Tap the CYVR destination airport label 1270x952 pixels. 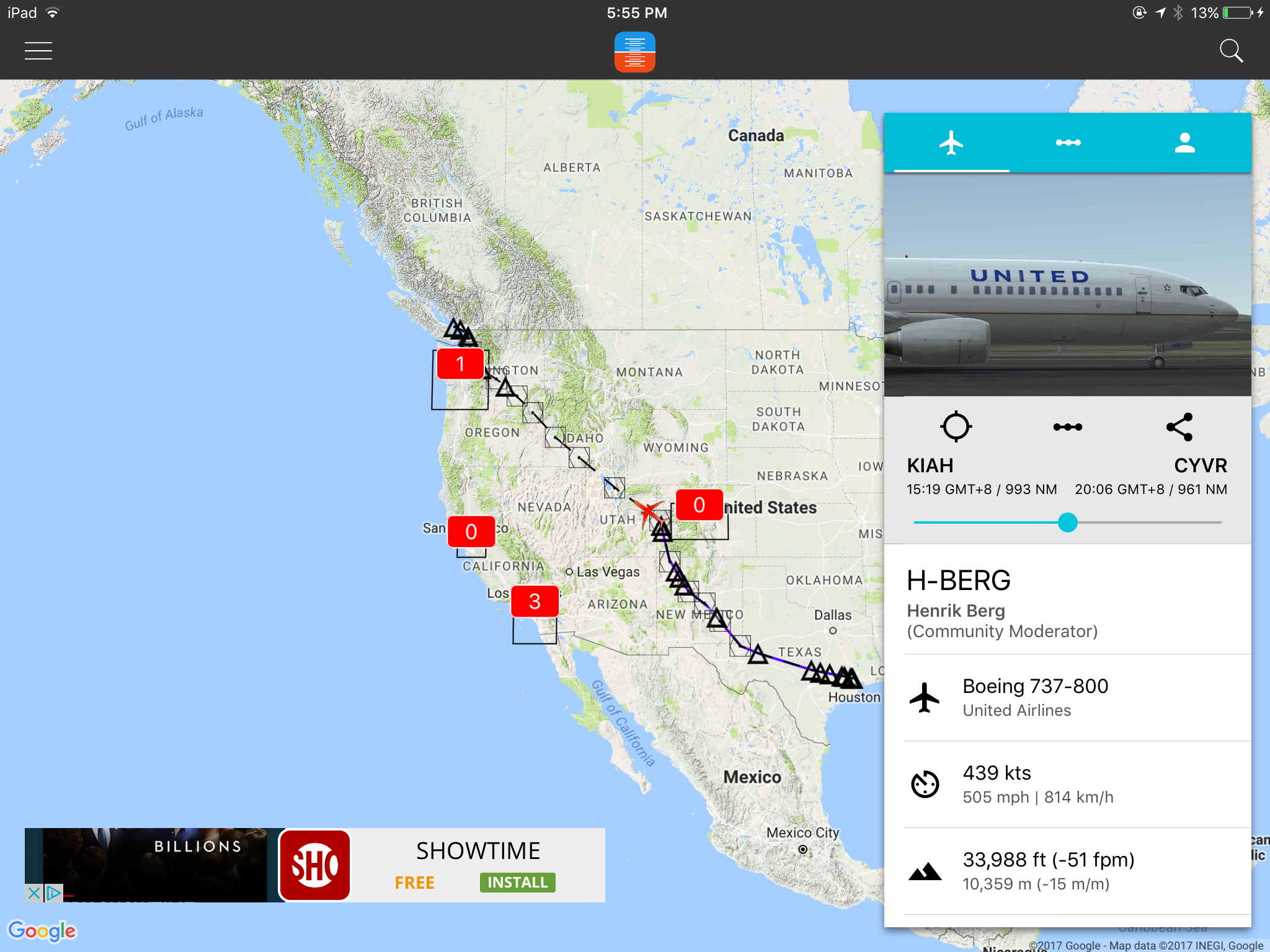[1200, 465]
